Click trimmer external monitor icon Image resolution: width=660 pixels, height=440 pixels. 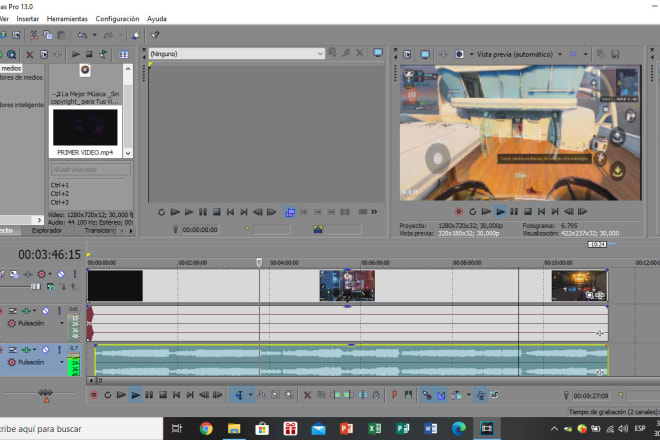coord(378,53)
